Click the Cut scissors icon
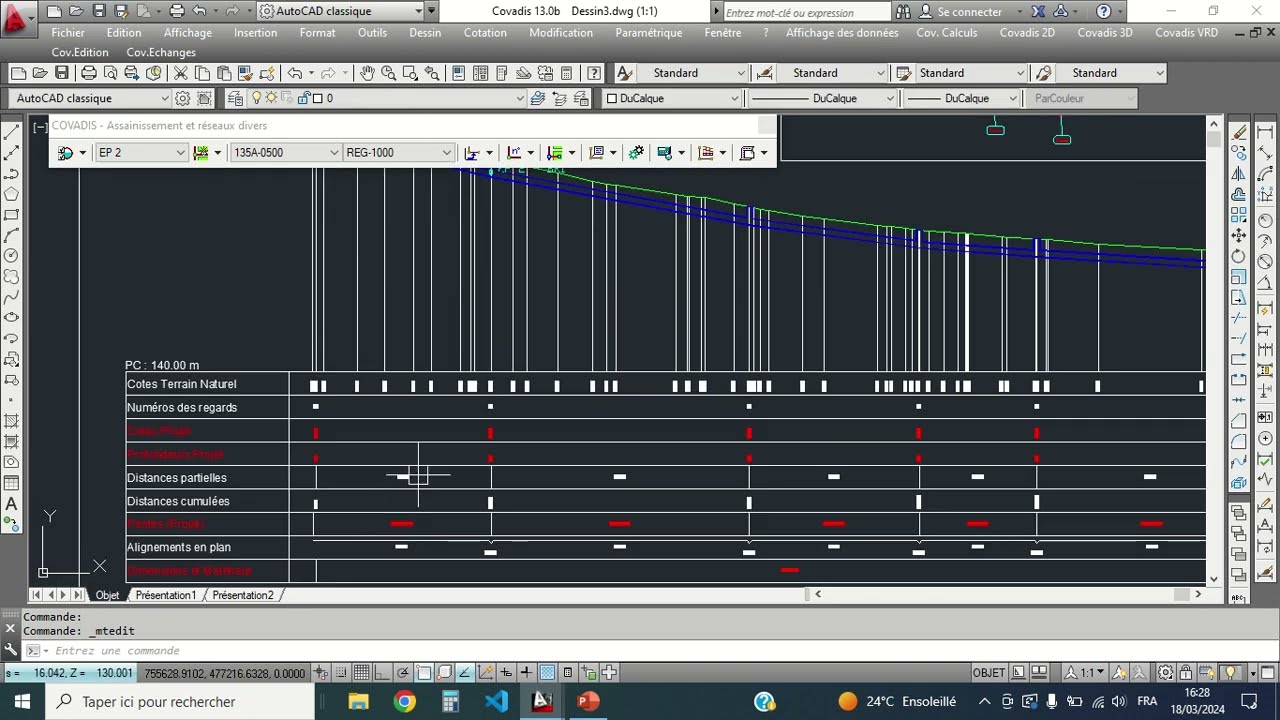The image size is (1280, 720). 181,73
